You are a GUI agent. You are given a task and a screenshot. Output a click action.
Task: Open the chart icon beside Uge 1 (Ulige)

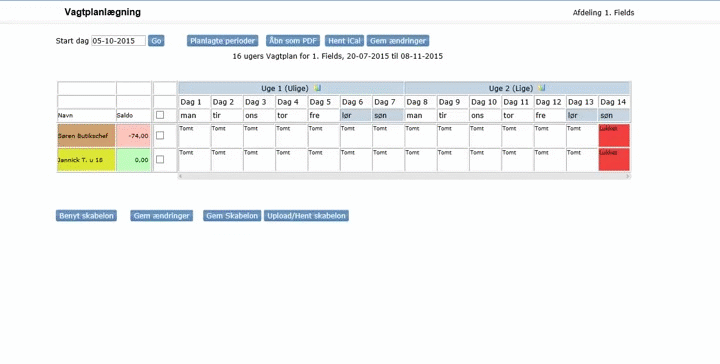pyautogui.click(x=317, y=88)
